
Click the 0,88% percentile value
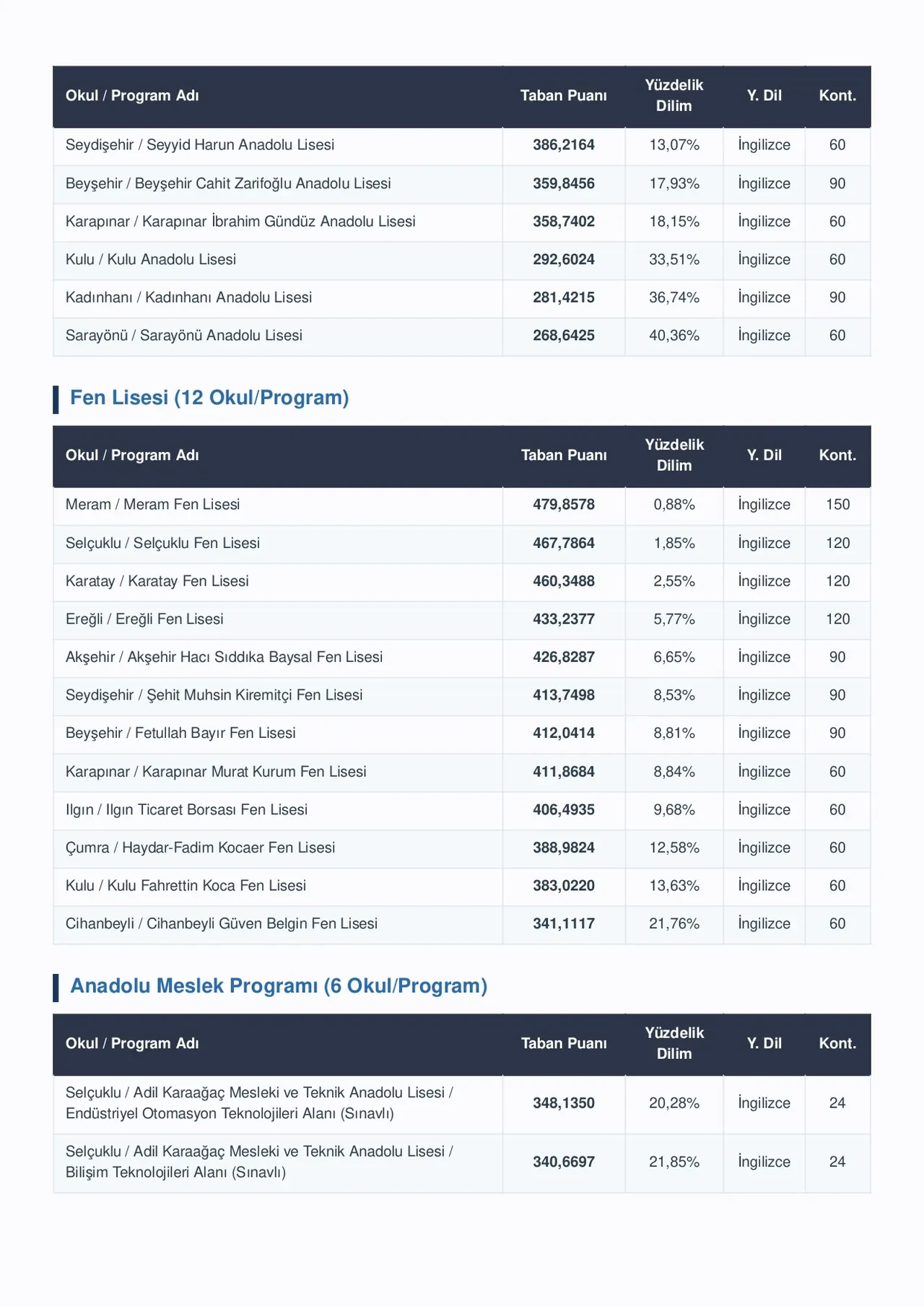674,505
